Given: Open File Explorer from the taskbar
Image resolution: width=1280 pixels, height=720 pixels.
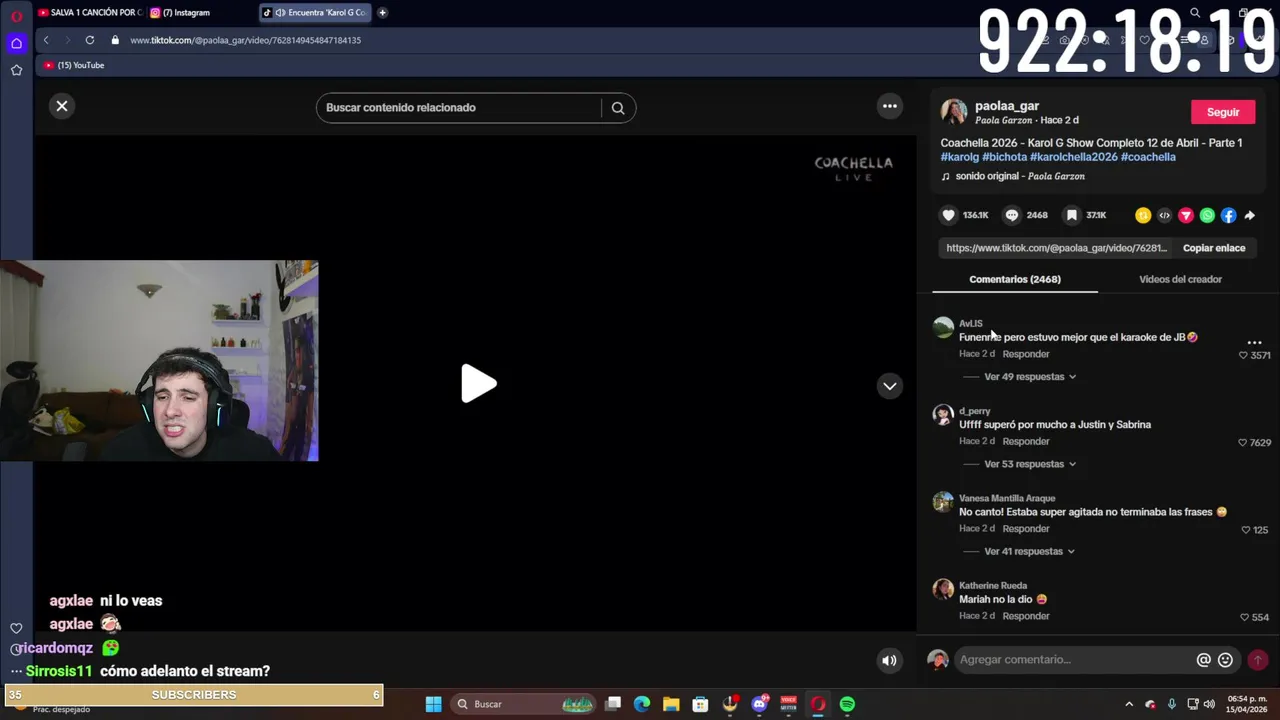Looking at the screenshot, I should click(x=671, y=704).
